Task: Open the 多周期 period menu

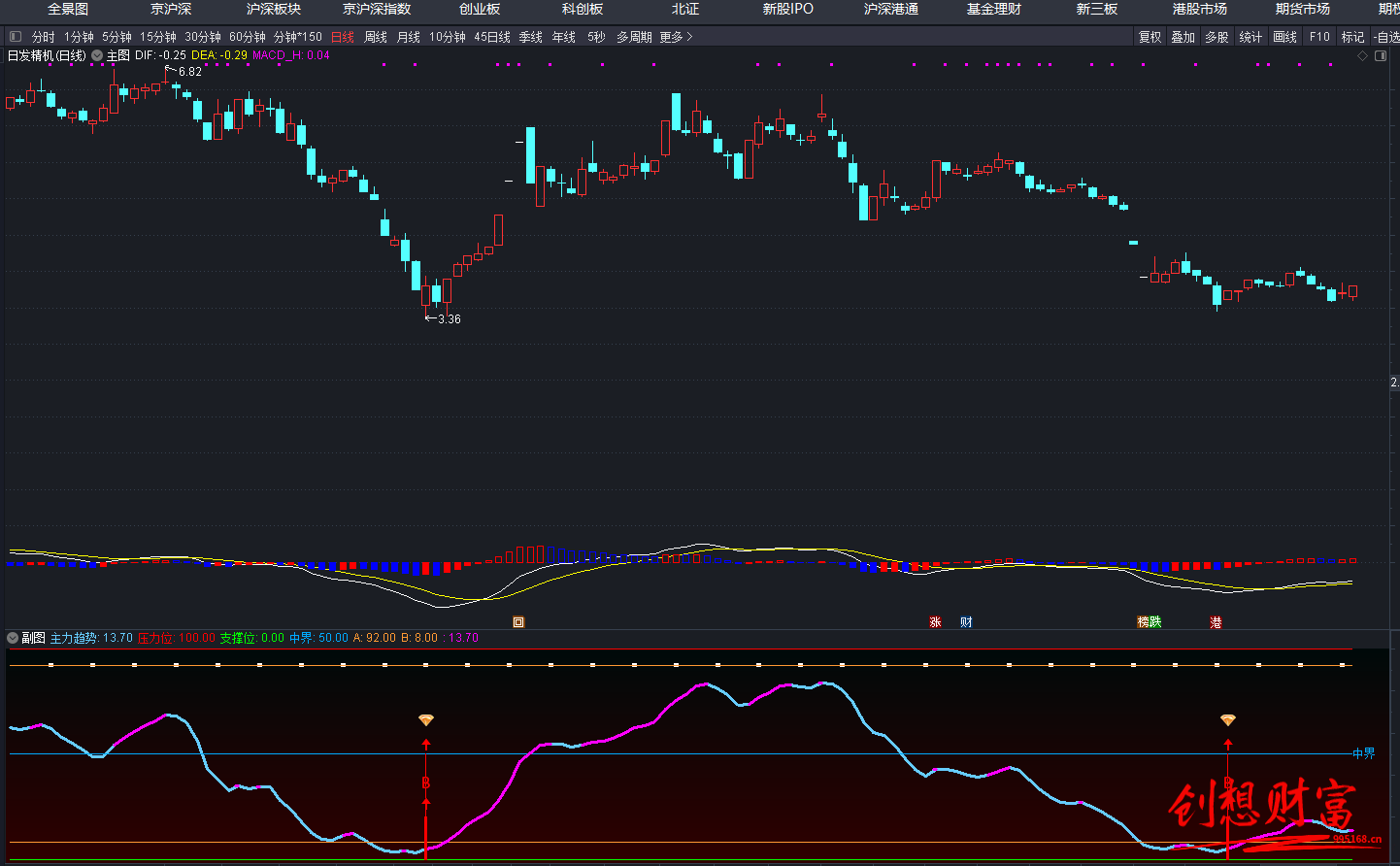Action: pyautogui.click(x=634, y=37)
